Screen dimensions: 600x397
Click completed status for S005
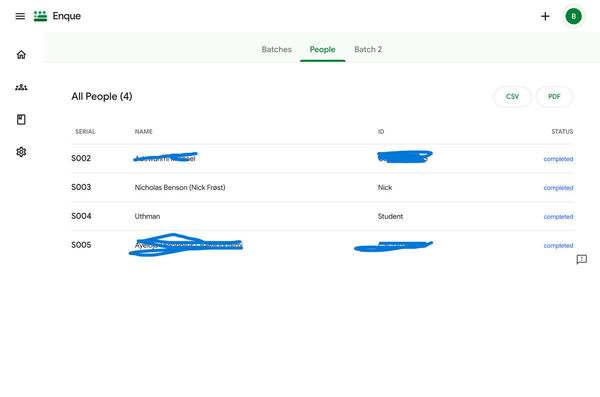pyautogui.click(x=558, y=246)
